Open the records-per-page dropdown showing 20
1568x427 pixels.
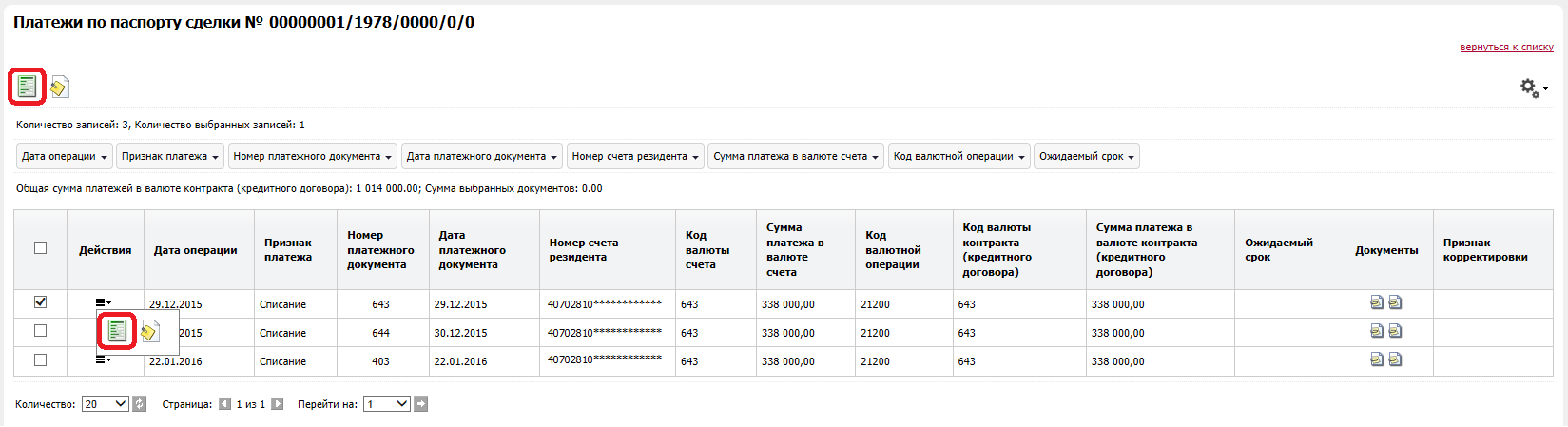coord(105,404)
